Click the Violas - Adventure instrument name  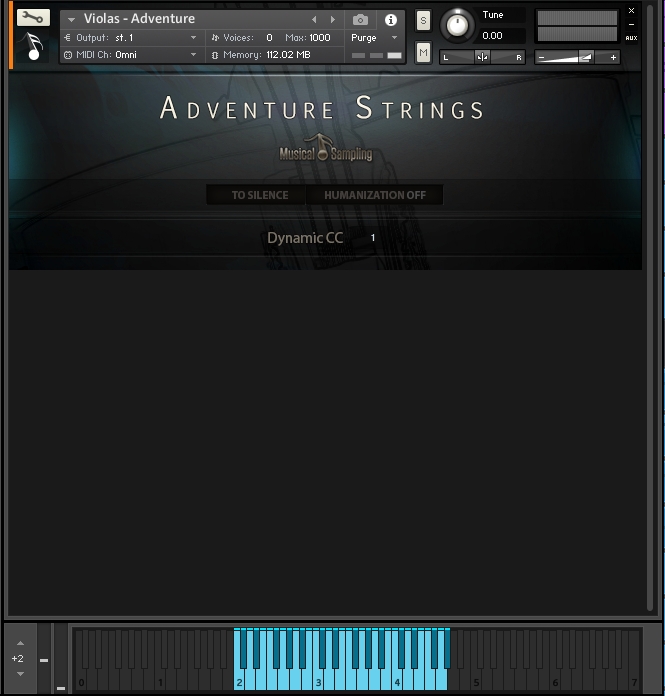(x=139, y=19)
